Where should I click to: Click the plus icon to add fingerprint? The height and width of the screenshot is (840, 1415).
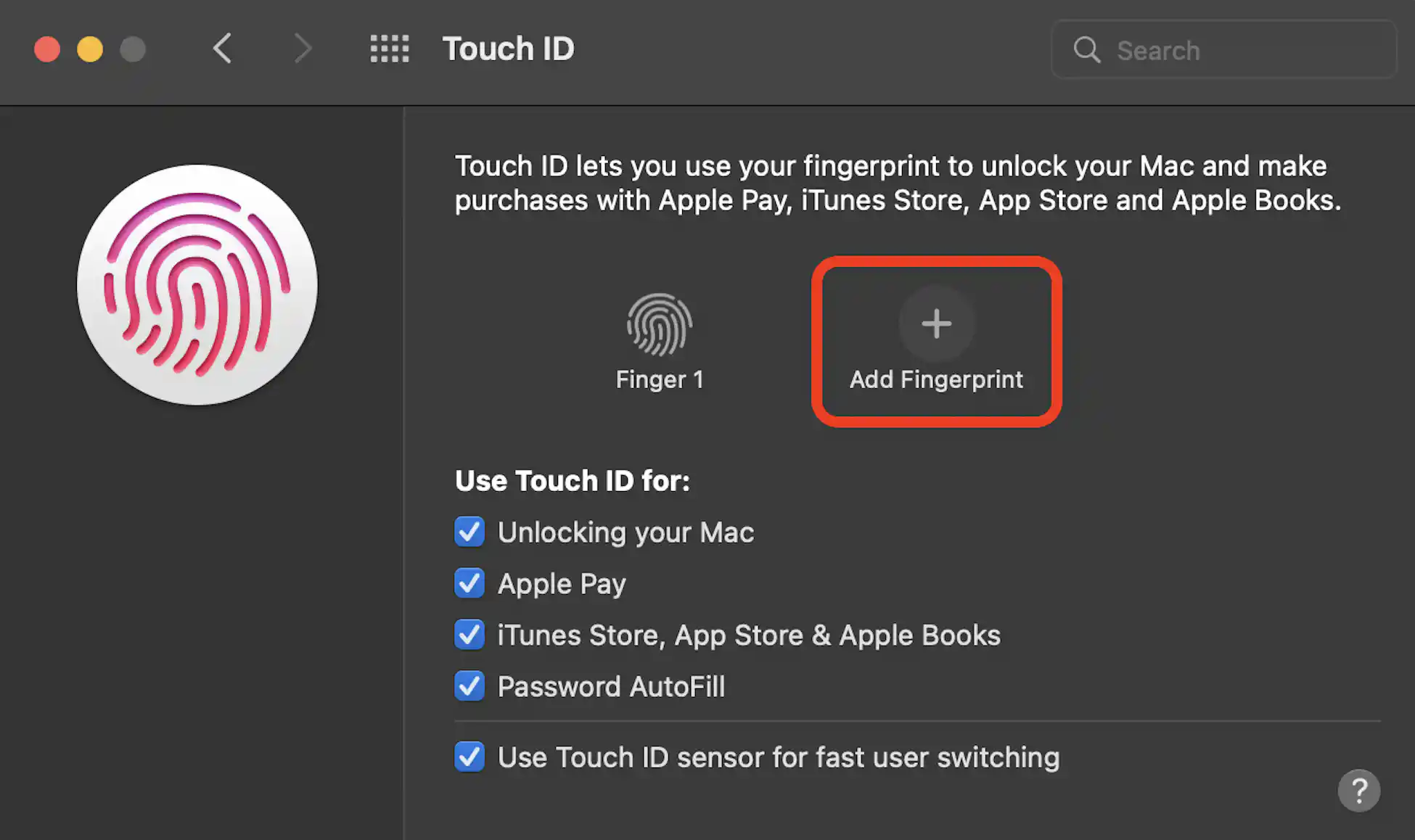[935, 324]
